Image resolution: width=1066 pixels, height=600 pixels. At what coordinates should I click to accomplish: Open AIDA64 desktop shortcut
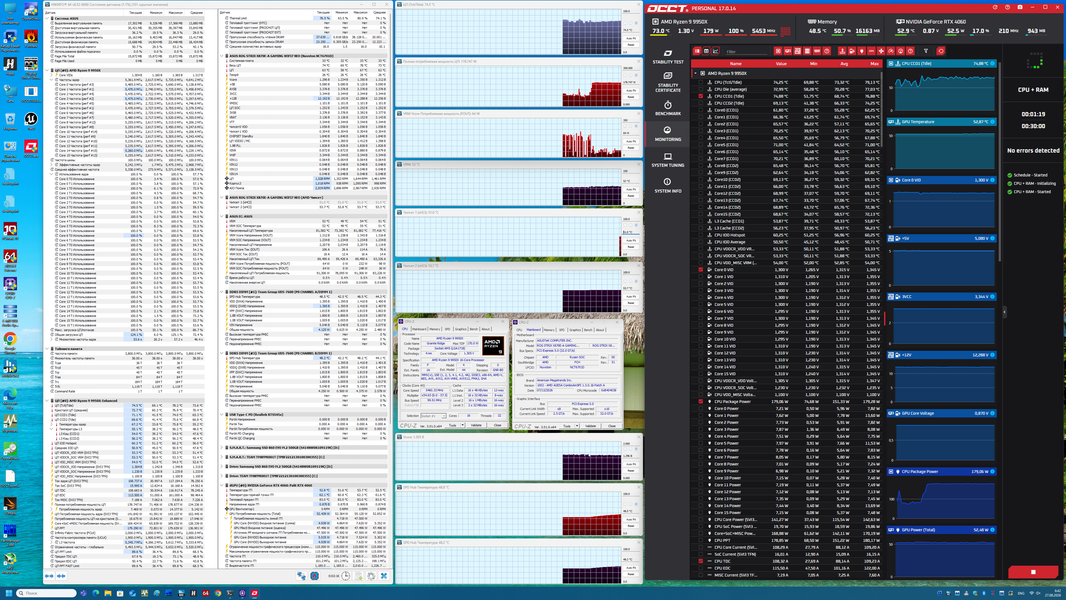[10, 258]
